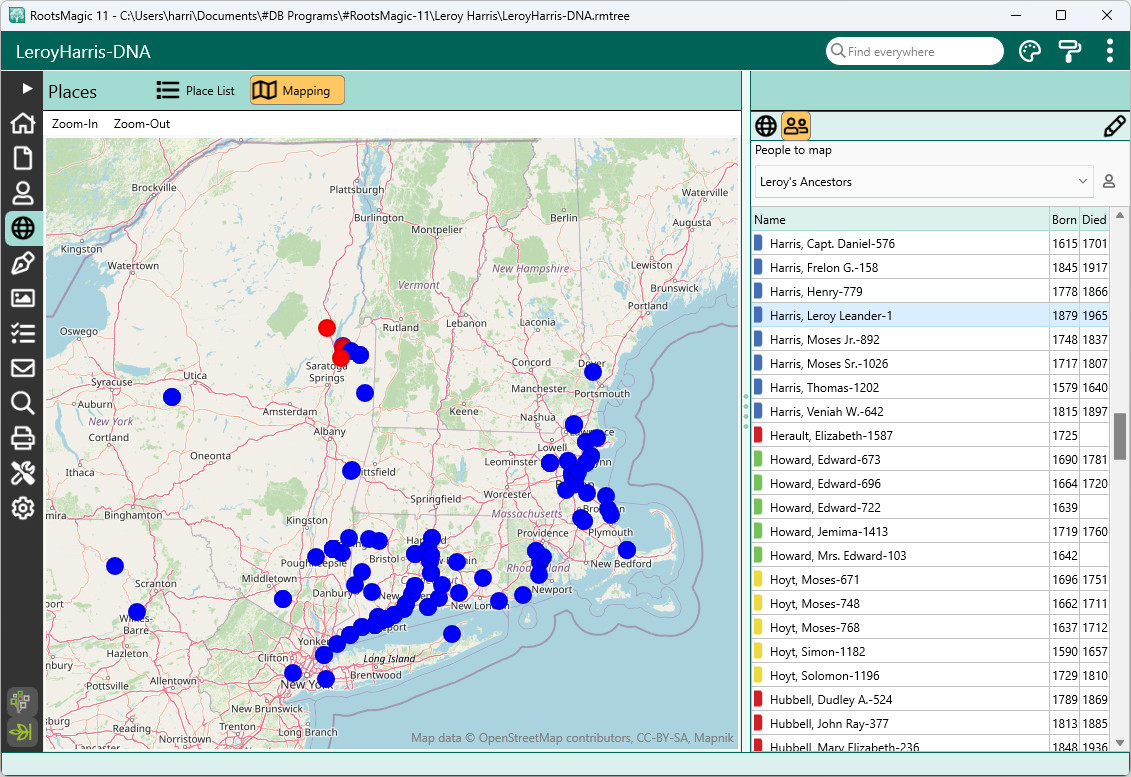This screenshot has width=1131, height=777.
Task: Select Harris, Frelon G.-158 row
Action: 930,267
